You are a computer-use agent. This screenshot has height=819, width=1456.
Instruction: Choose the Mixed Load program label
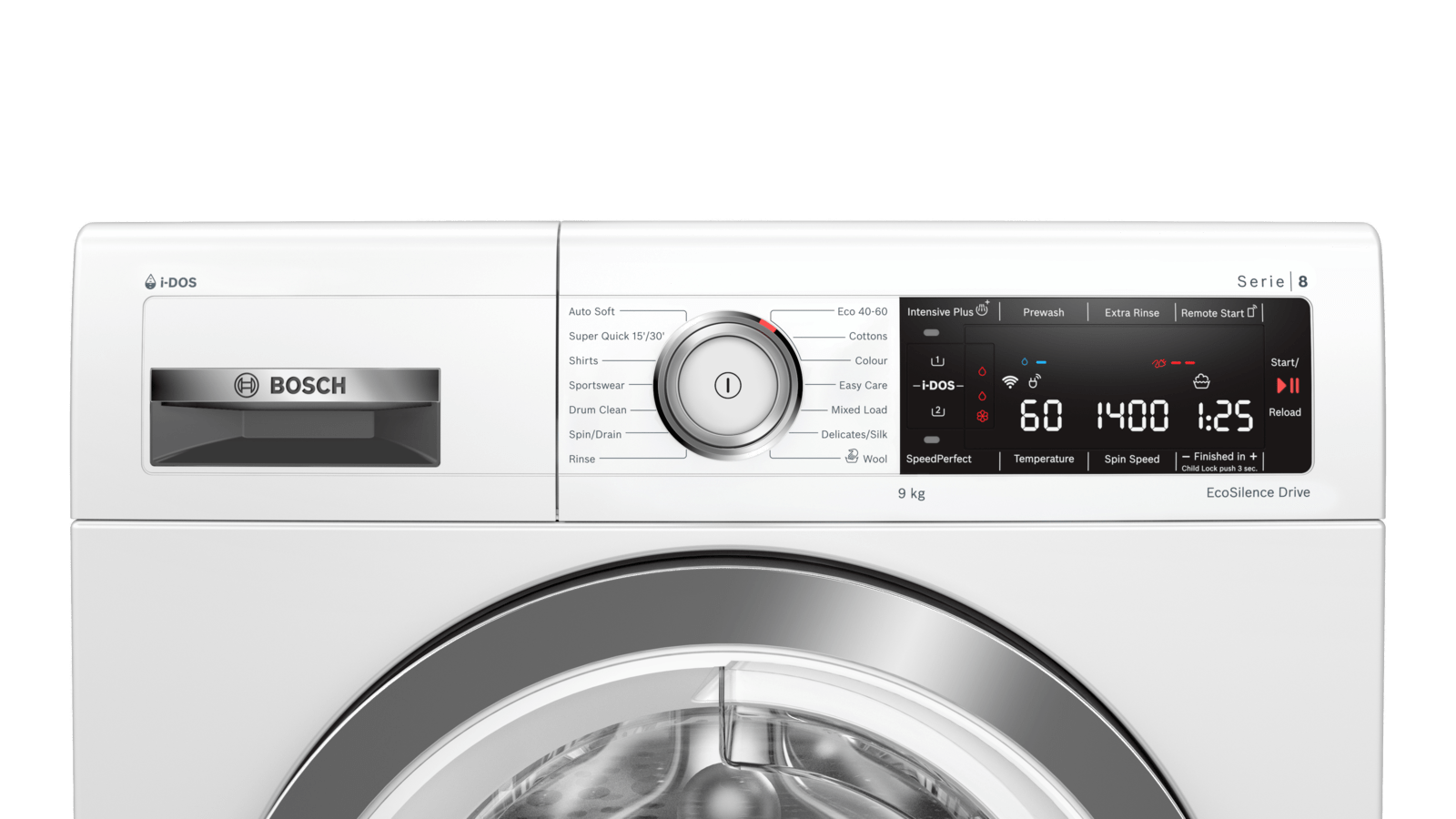click(x=858, y=409)
